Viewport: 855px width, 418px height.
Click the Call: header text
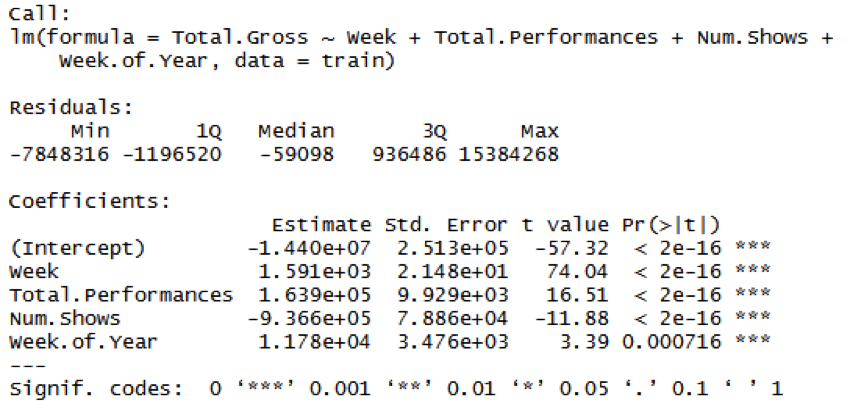[39, 14]
